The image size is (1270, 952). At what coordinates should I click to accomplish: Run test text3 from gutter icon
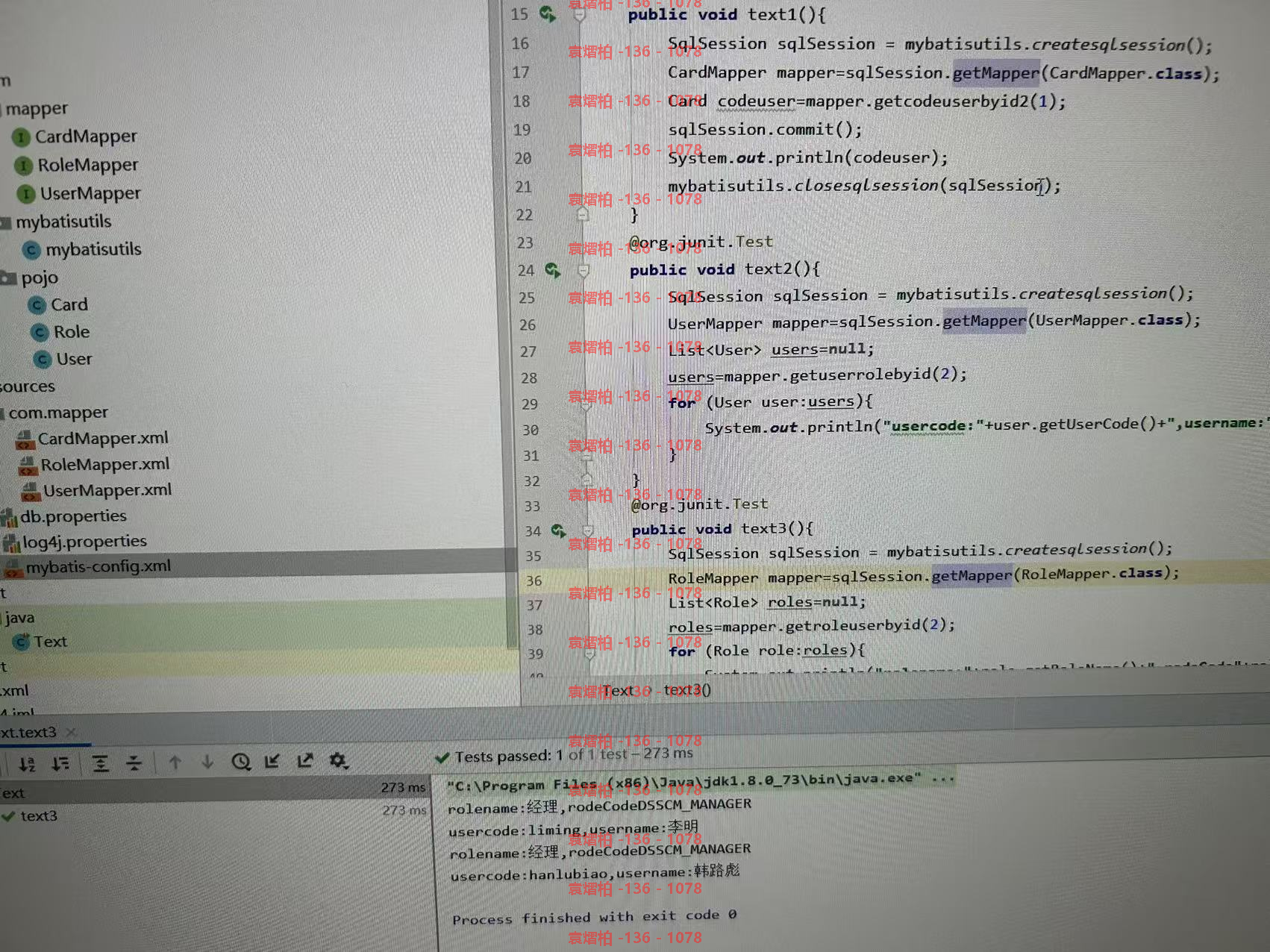click(558, 530)
